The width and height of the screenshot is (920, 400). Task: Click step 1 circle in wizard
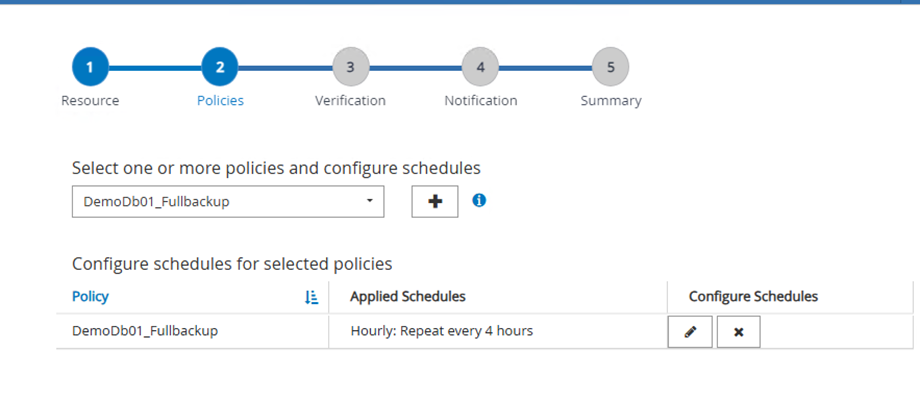[x=90, y=67]
